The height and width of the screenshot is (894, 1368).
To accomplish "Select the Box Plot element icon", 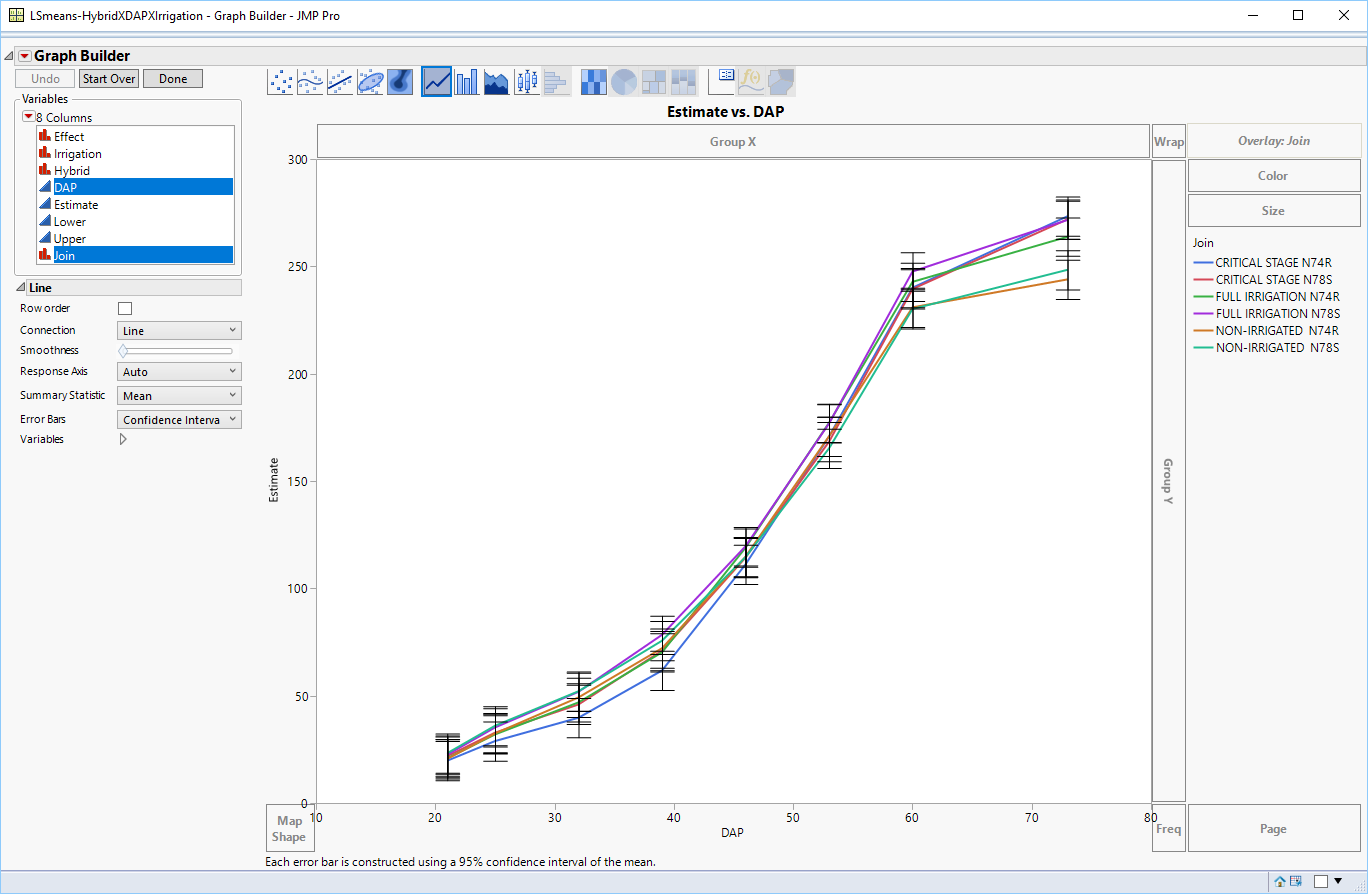I will click(x=526, y=82).
